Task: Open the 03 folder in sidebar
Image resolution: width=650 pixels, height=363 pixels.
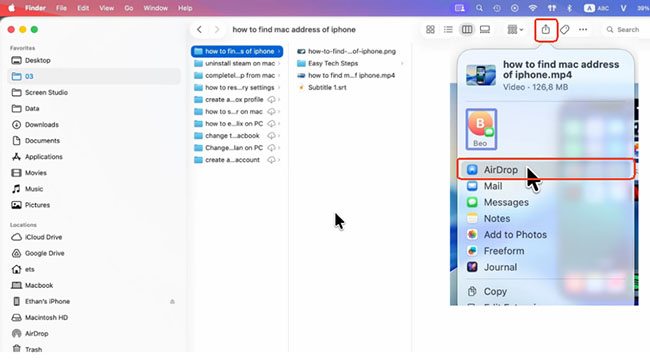Action: click(94, 76)
